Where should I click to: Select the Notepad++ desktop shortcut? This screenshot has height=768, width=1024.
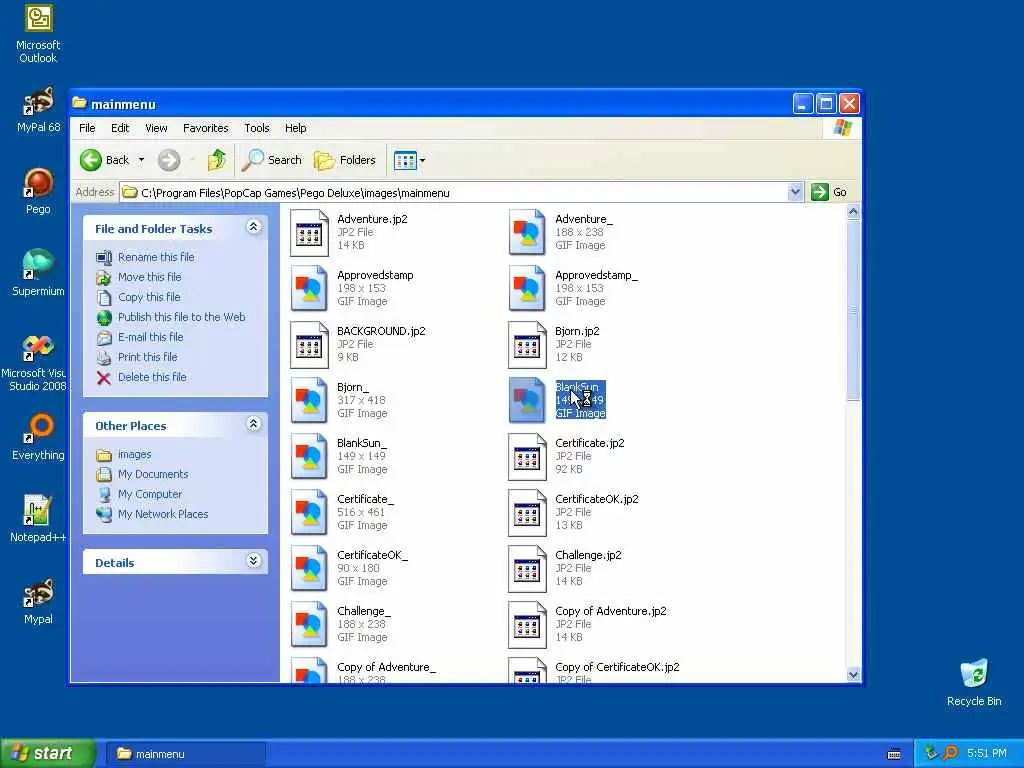(x=38, y=519)
